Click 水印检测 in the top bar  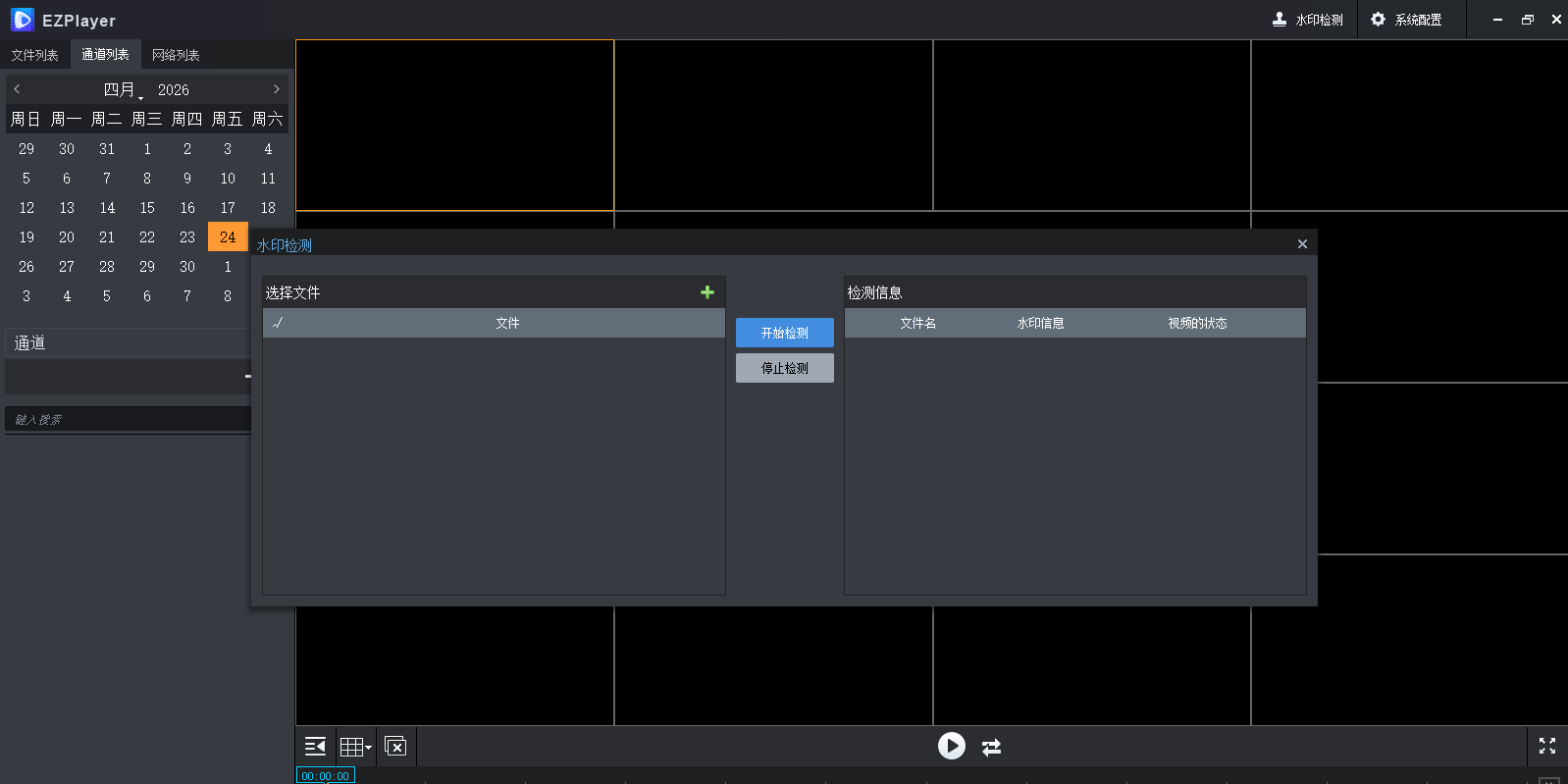click(x=1308, y=20)
